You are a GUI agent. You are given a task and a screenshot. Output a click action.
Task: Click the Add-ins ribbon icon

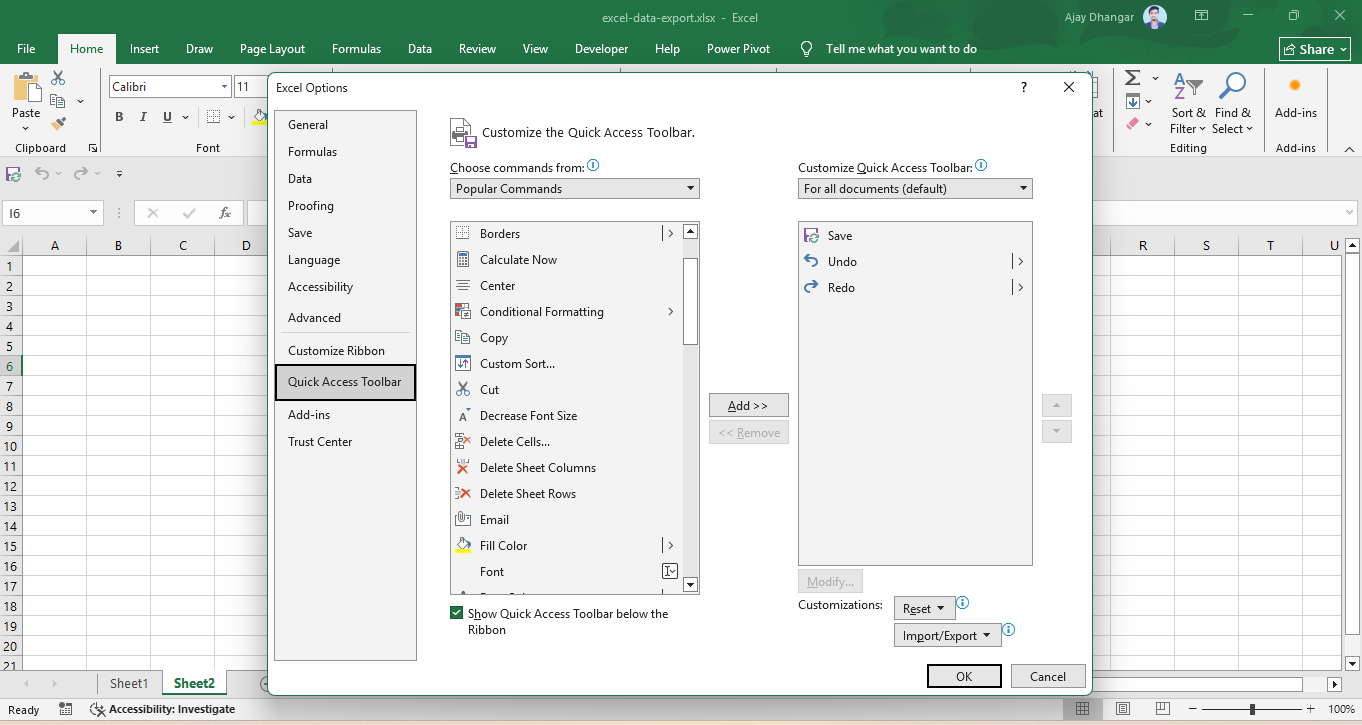1295,86
